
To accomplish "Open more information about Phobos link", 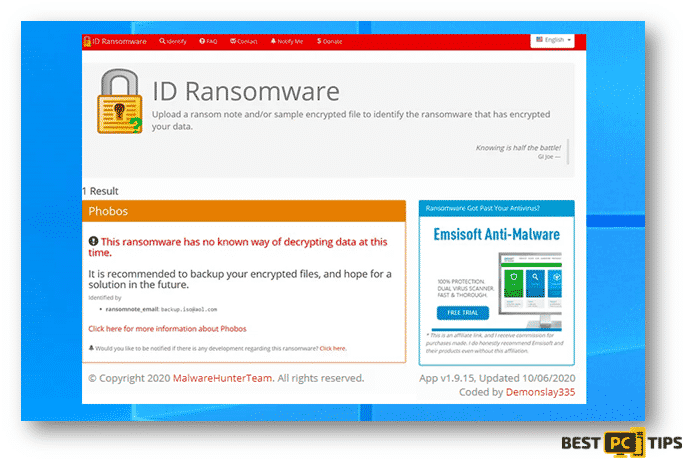I will [167, 329].
